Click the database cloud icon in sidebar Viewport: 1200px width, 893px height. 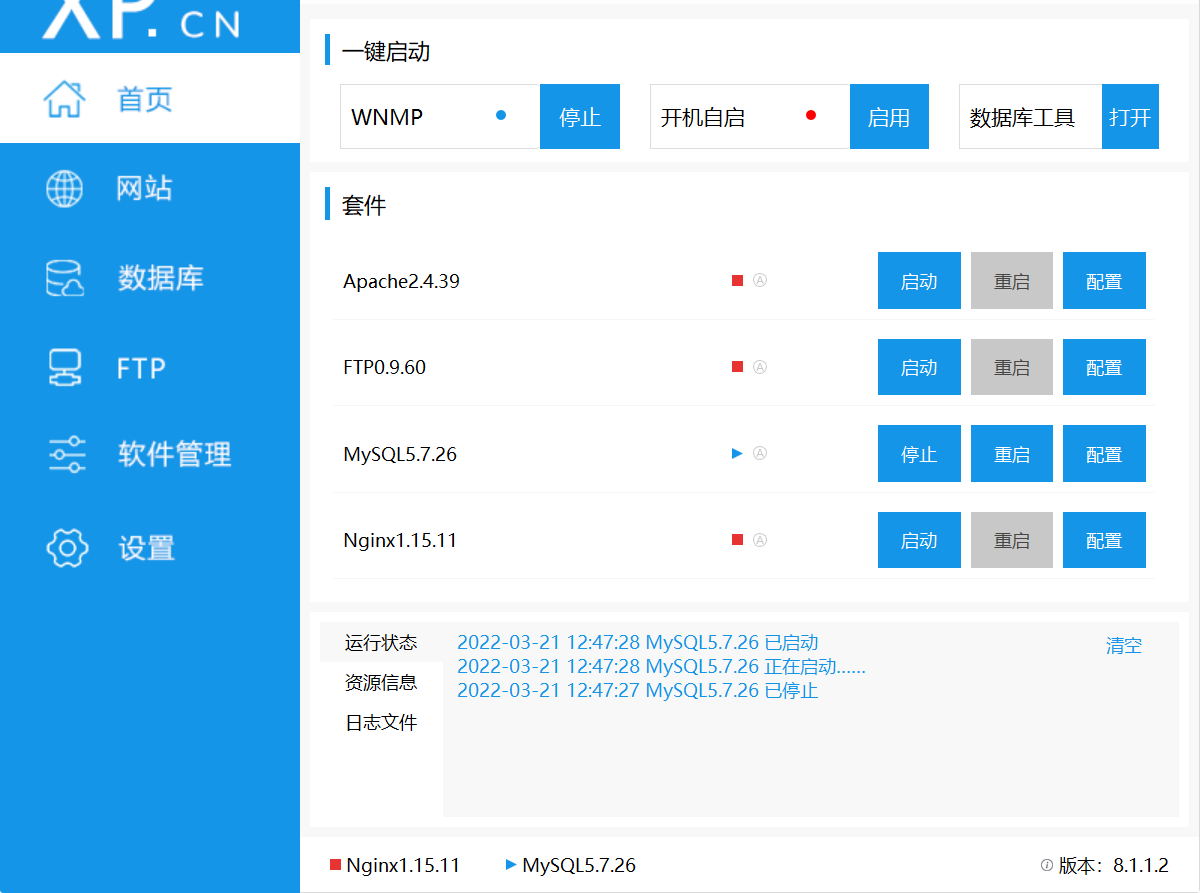pyautogui.click(x=66, y=278)
